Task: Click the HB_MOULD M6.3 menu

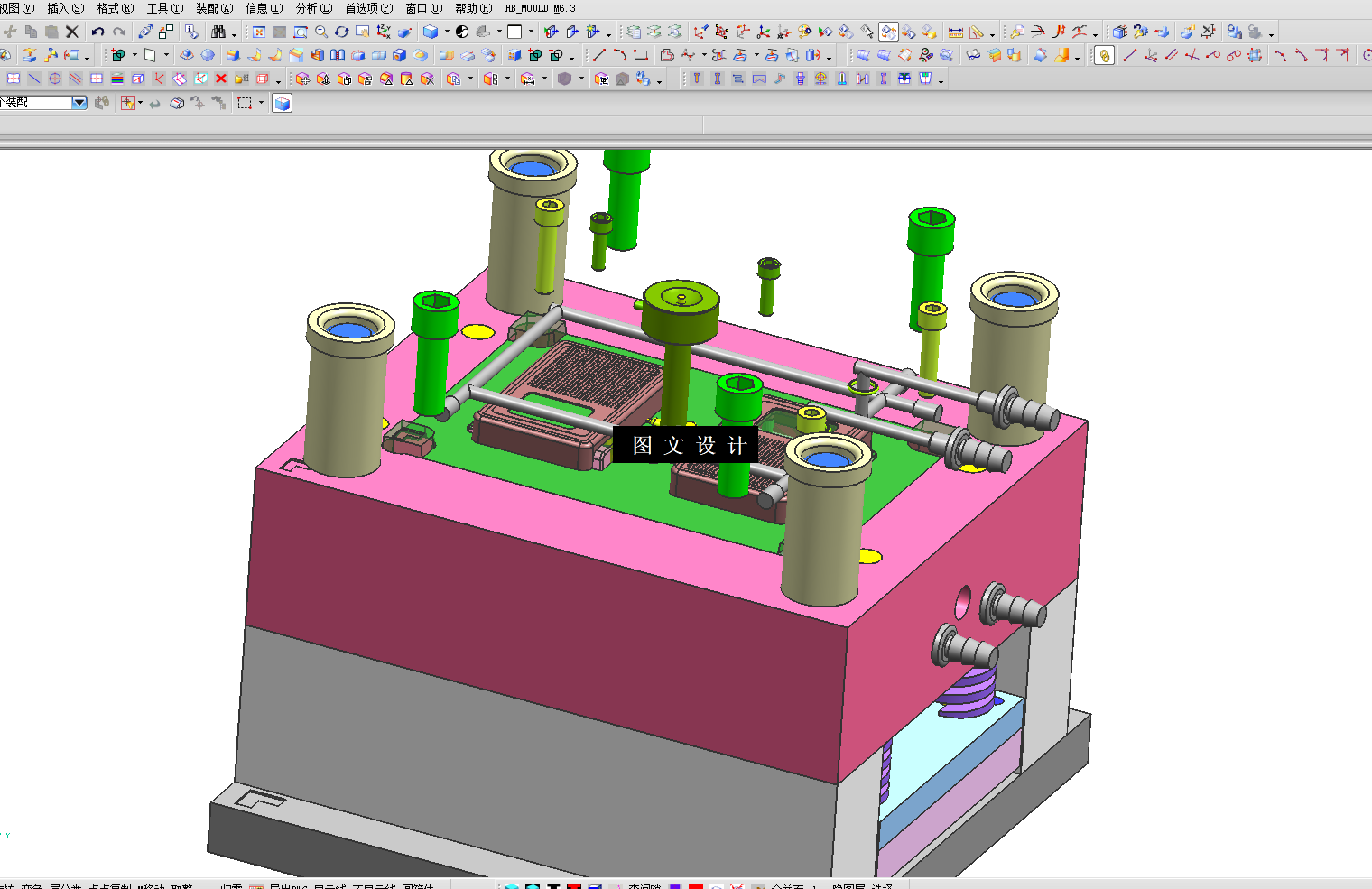Action: [540, 8]
